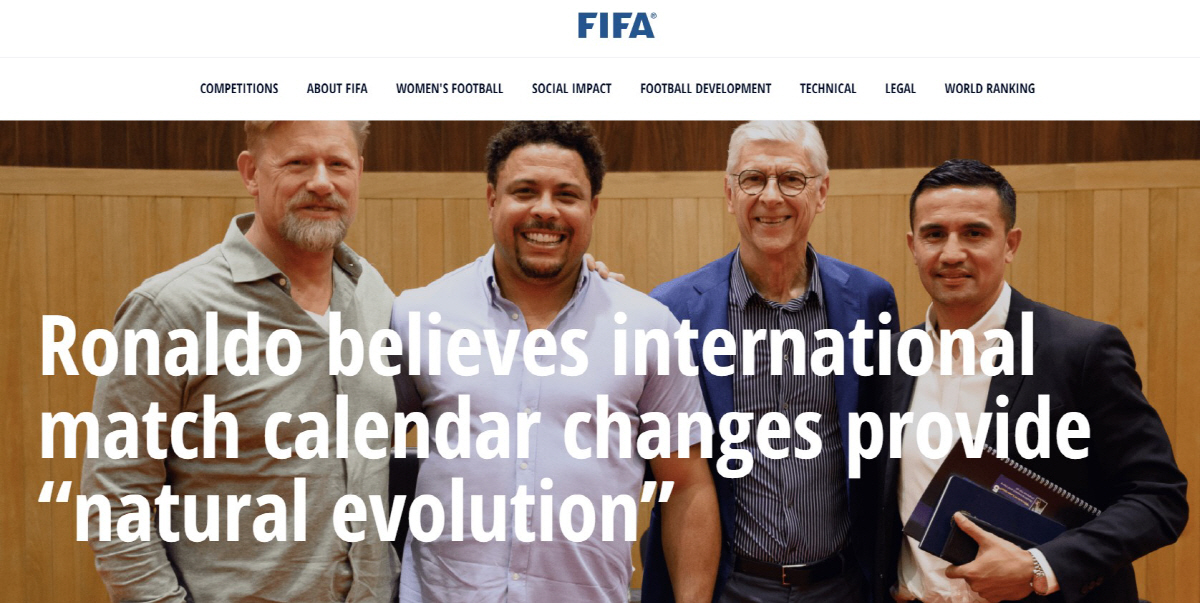This screenshot has width=1200, height=603.
Task: Go to World Ranking page
Action: point(990,89)
